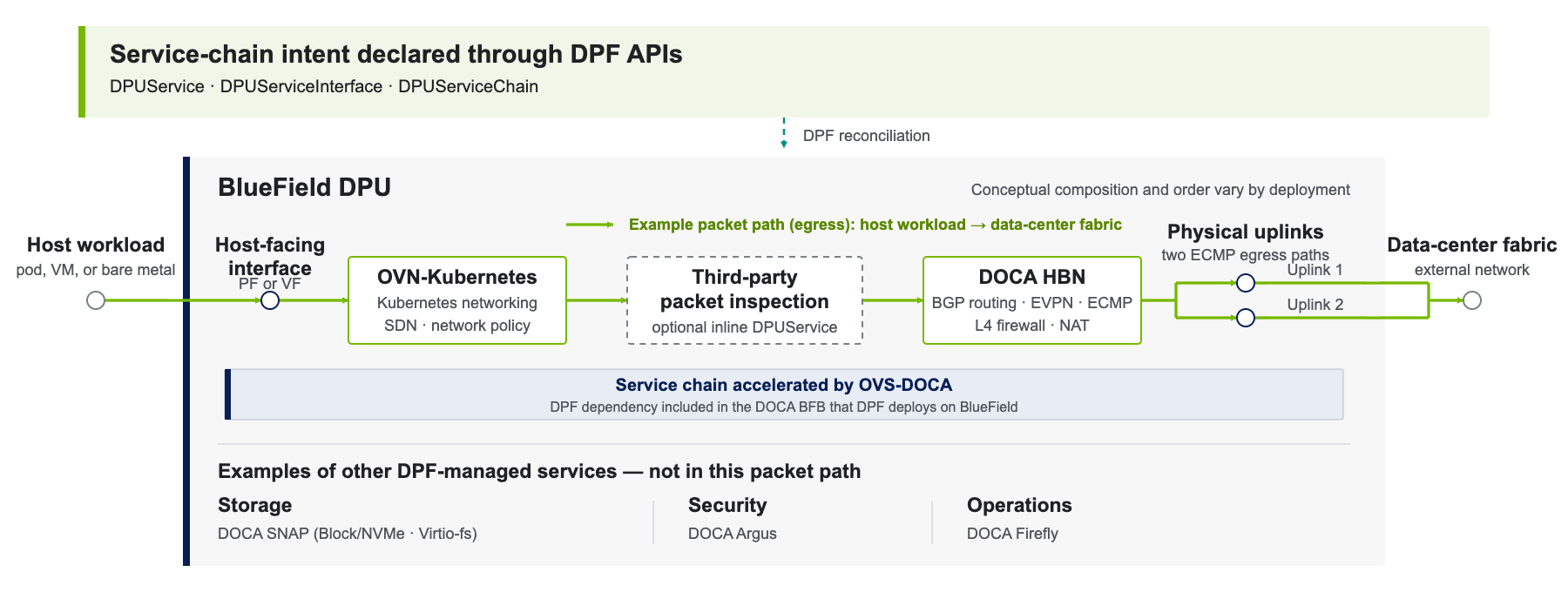1568x592 pixels.
Task: Click the 'DOCA Argus' text
Action: (x=733, y=534)
